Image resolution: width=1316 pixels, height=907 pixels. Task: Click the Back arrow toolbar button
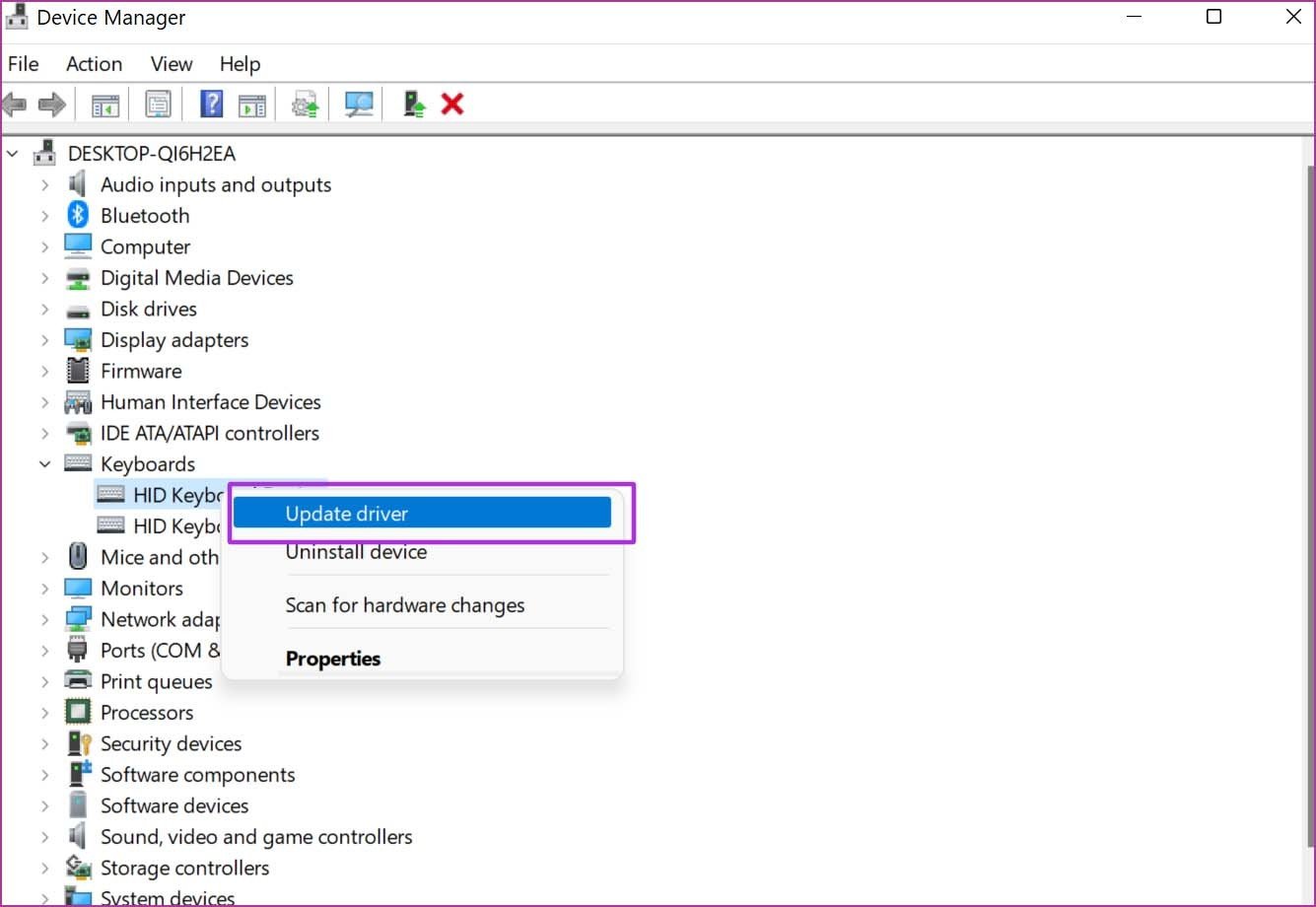pos(14,104)
